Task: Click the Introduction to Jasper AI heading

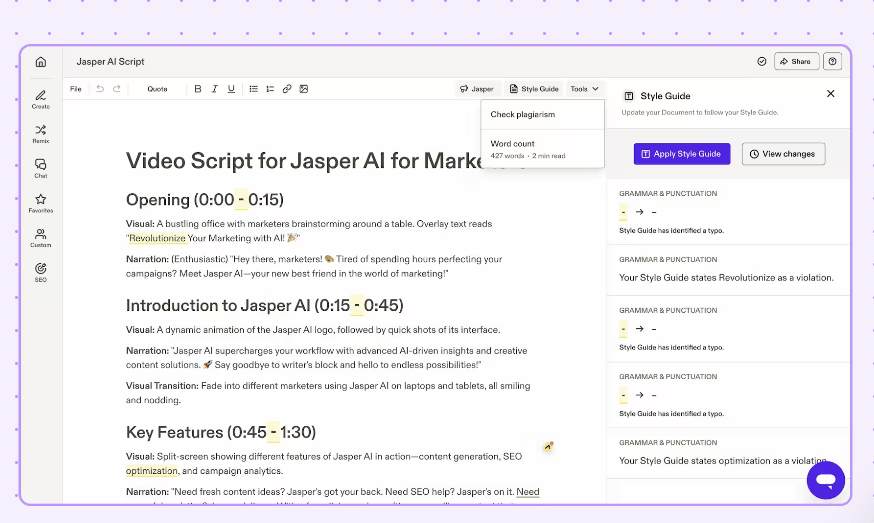Action: tap(265, 306)
